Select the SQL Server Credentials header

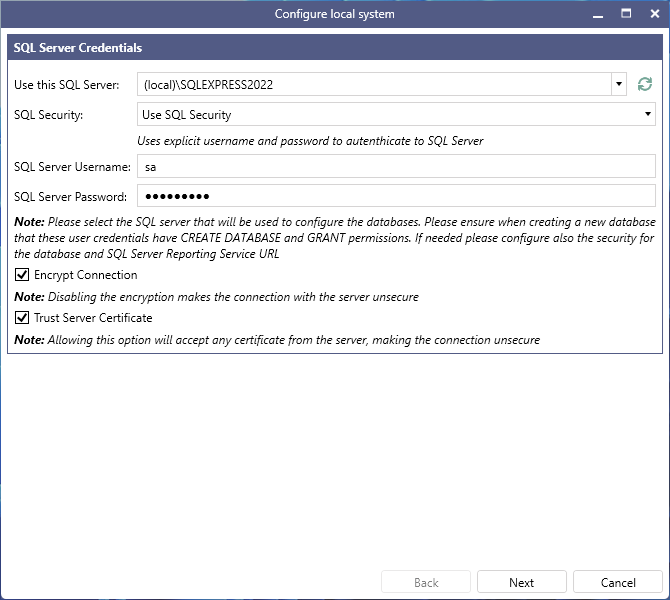(x=335, y=47)
